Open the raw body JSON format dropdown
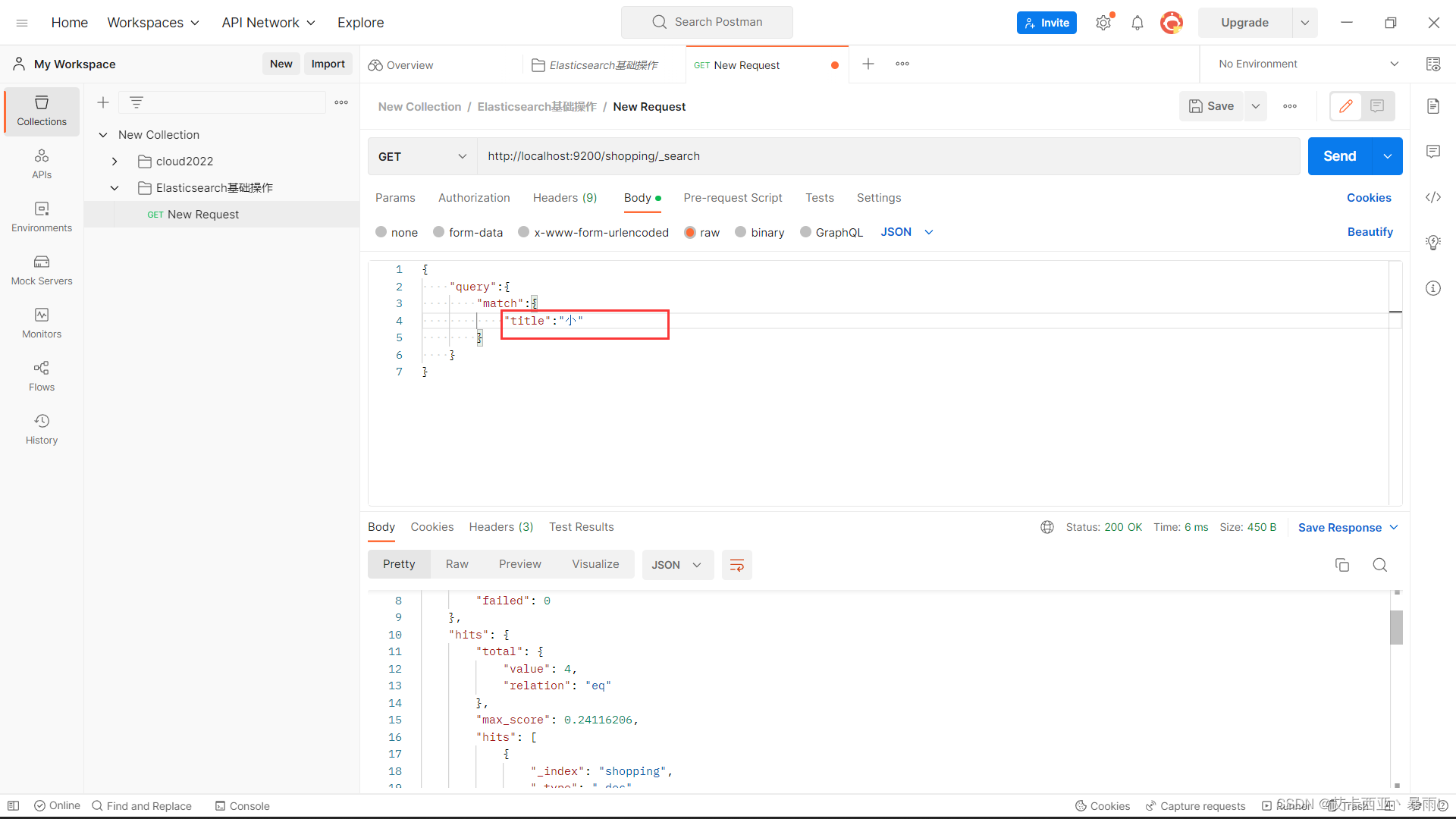The height and width of the screenshot is (819, 1456). [x=907, y=232]
